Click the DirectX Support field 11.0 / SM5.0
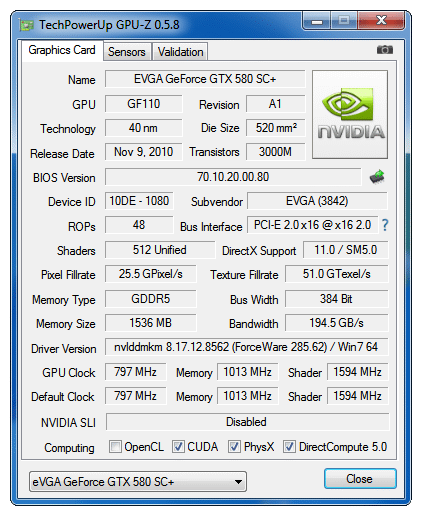Image resolution: width=422 pixels, height=516 pixels. (x=346, y=250)
